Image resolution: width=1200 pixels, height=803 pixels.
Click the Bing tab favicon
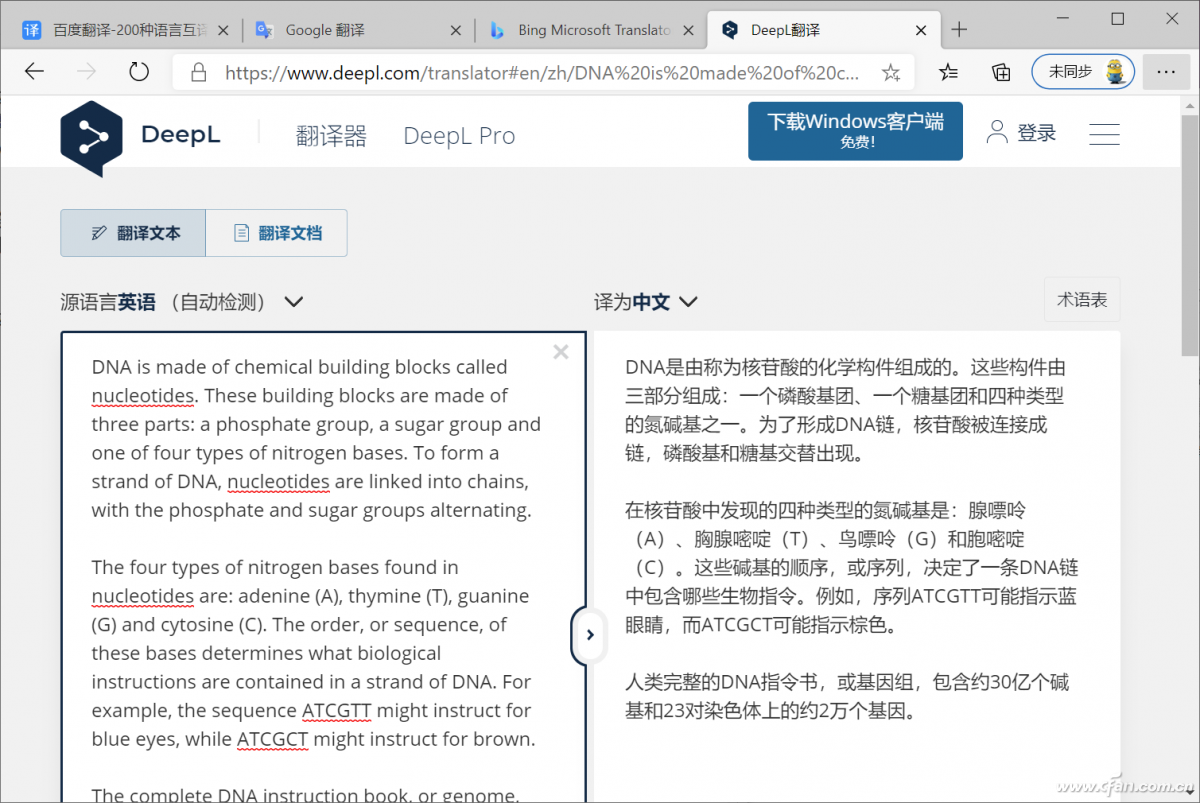point(496,30)
